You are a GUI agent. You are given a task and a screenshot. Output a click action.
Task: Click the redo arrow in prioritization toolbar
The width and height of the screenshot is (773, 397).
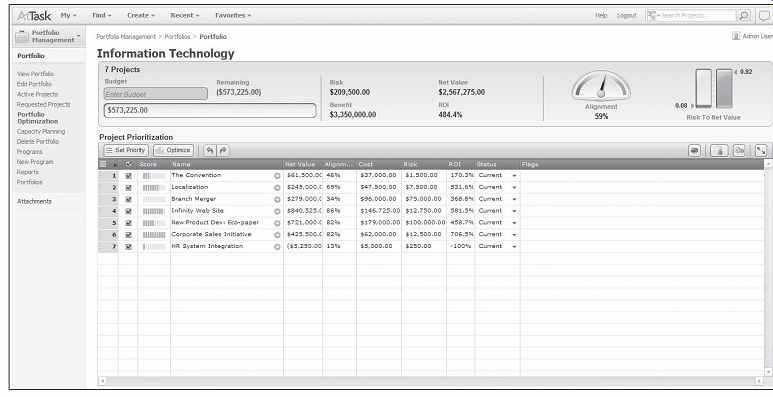pyautogui.click(x=223, y=150)
